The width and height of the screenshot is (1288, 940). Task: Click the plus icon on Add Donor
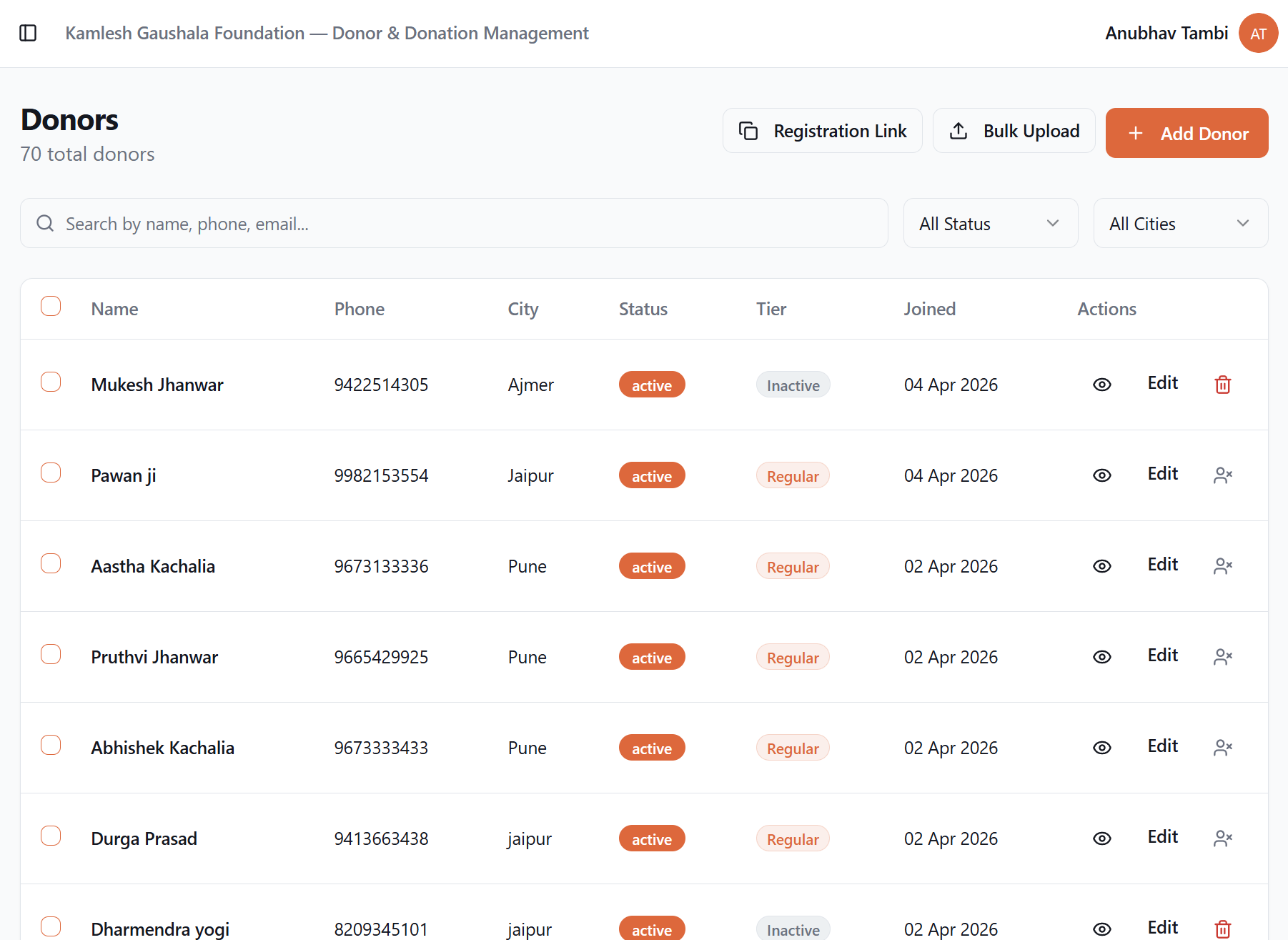pyautogui.click(x=1135, y=134)
